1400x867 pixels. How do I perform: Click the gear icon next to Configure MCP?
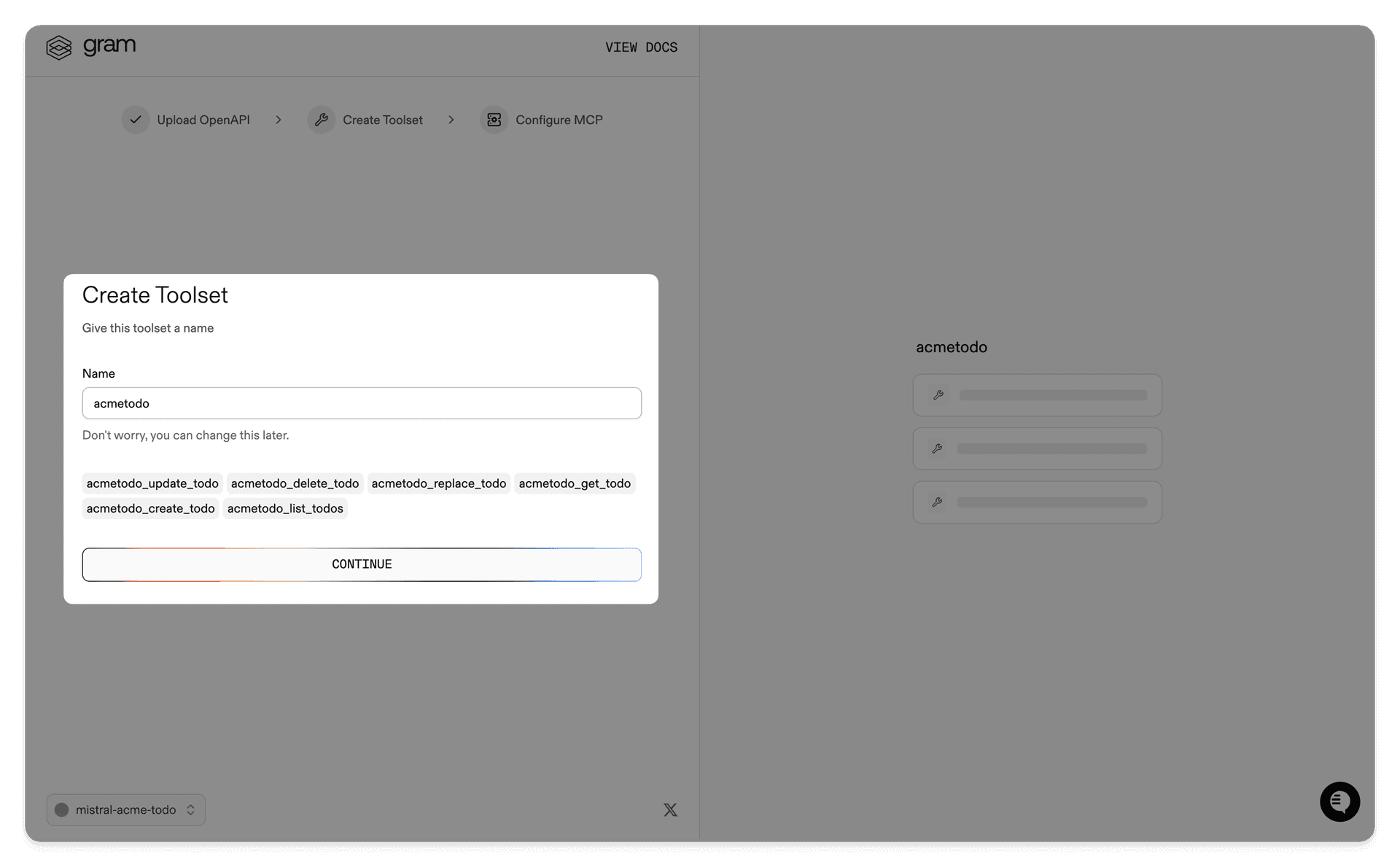tap(494, 119)
